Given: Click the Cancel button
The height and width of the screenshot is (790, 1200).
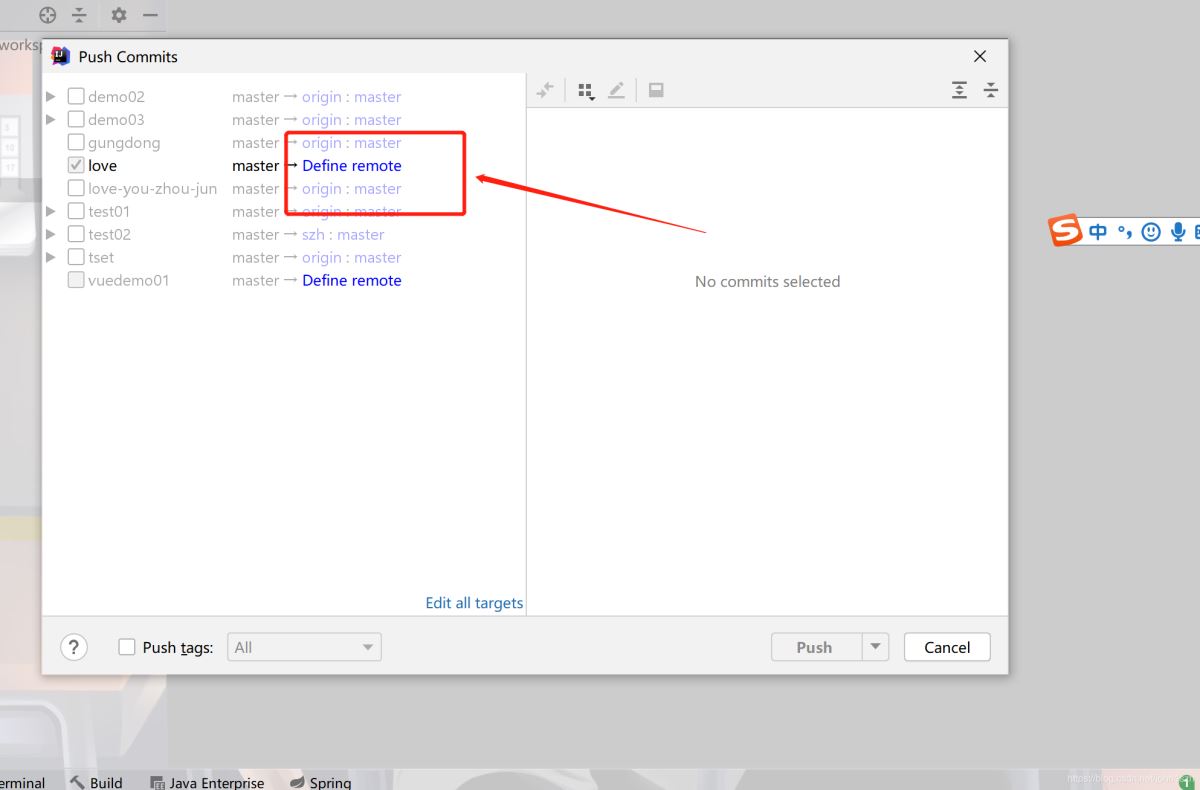Looking at the screenshot, I should tap(947, 647).
